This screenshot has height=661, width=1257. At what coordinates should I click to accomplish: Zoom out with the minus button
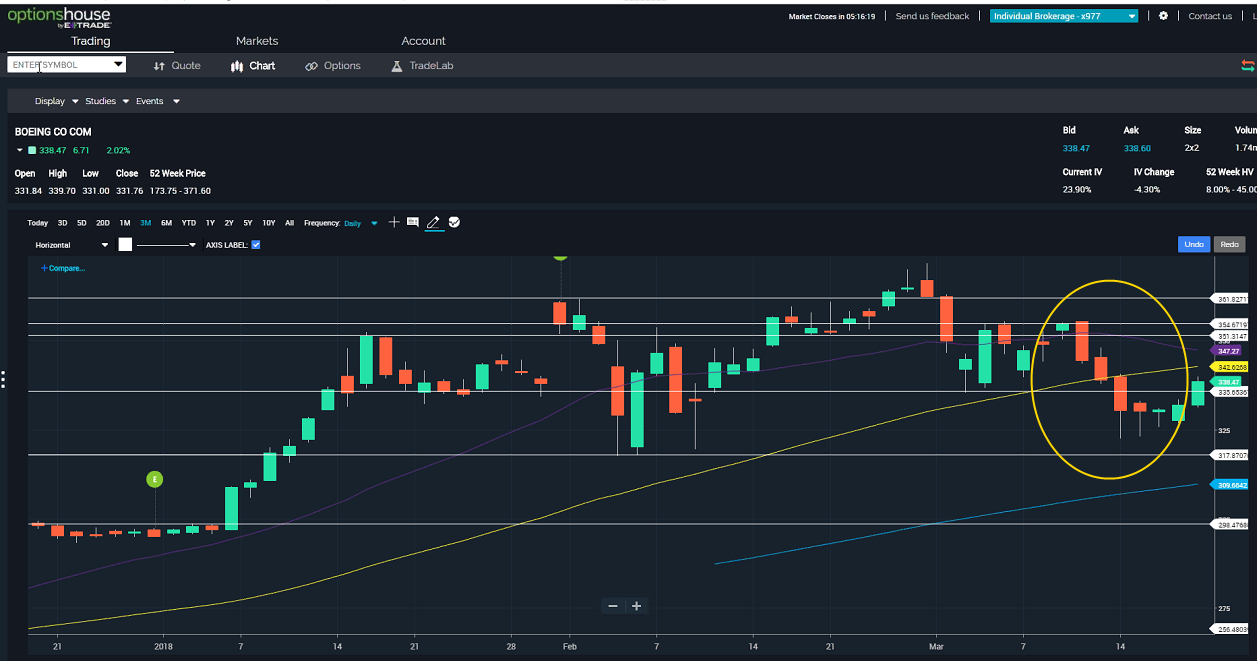(613, 606)
